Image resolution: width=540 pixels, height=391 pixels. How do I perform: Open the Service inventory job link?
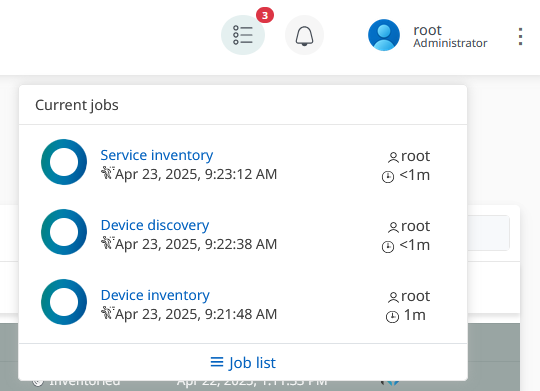[157, 155]
